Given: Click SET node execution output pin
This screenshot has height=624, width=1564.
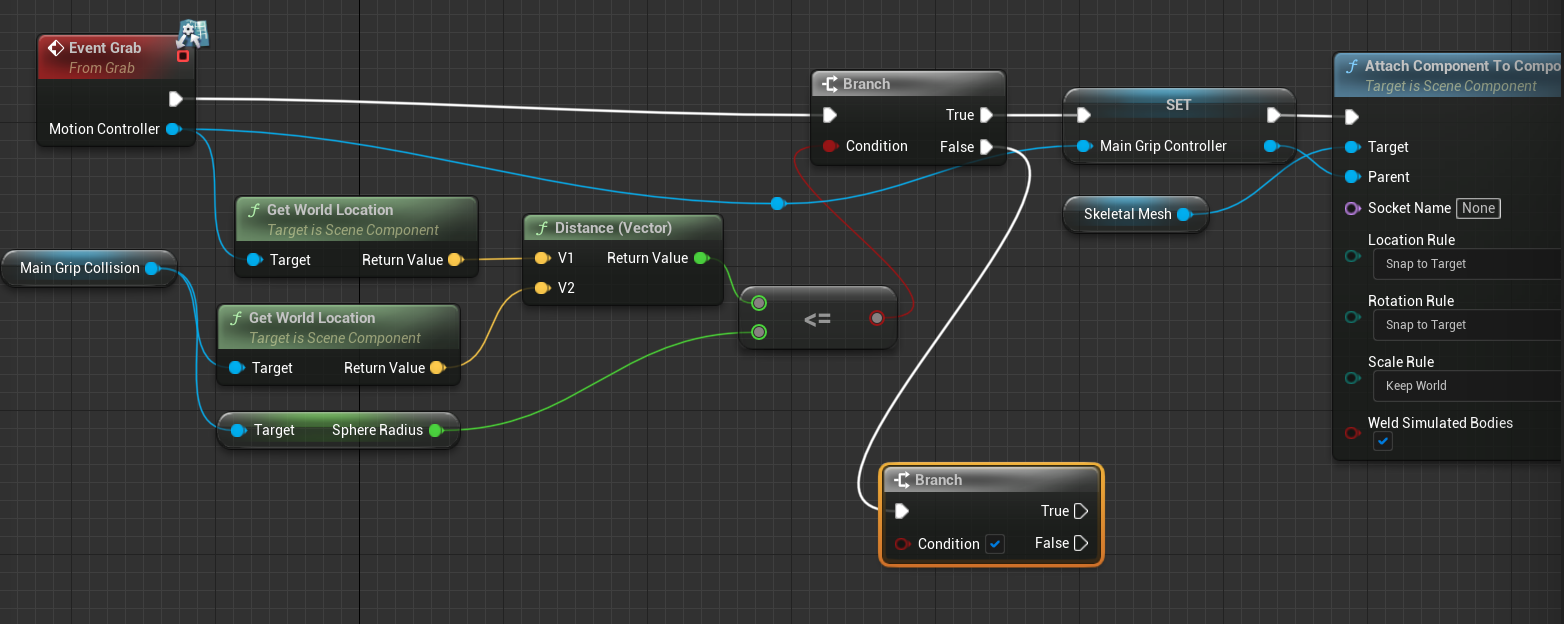Looking at the screenshot, I should pyautogui.click(x=1274, y=115).
